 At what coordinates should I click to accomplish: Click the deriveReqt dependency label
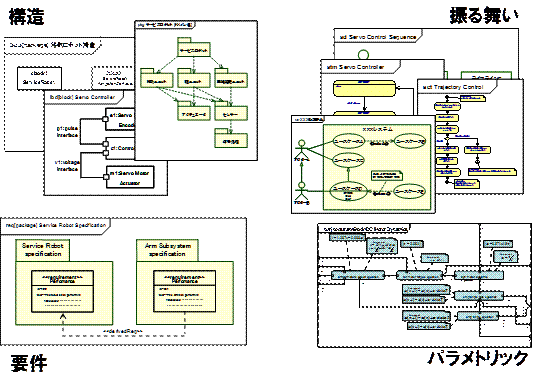pos(123,330)
